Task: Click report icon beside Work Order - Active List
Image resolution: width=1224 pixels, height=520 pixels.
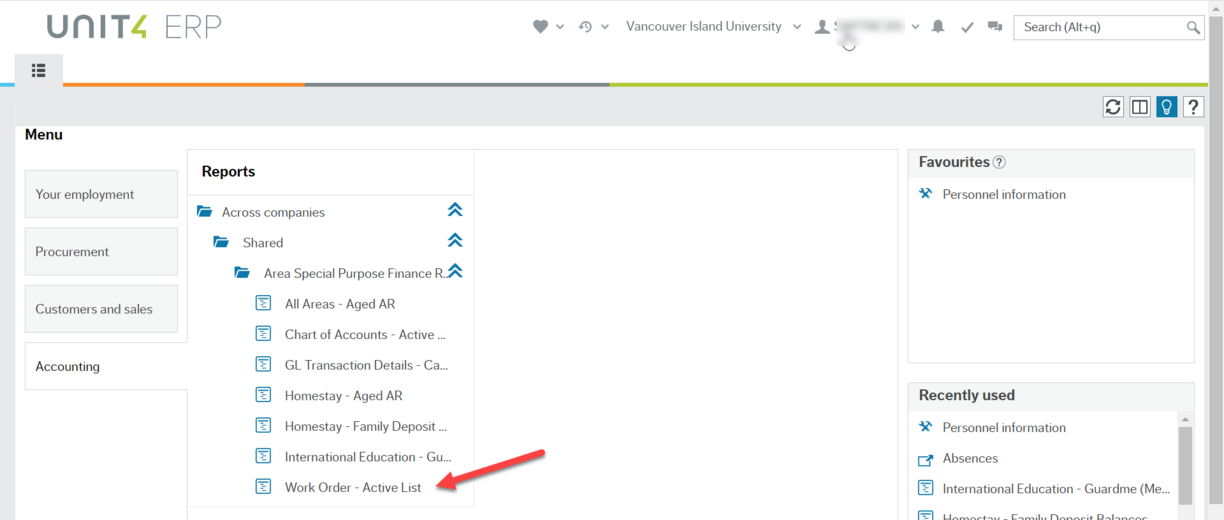Action: 263,487
